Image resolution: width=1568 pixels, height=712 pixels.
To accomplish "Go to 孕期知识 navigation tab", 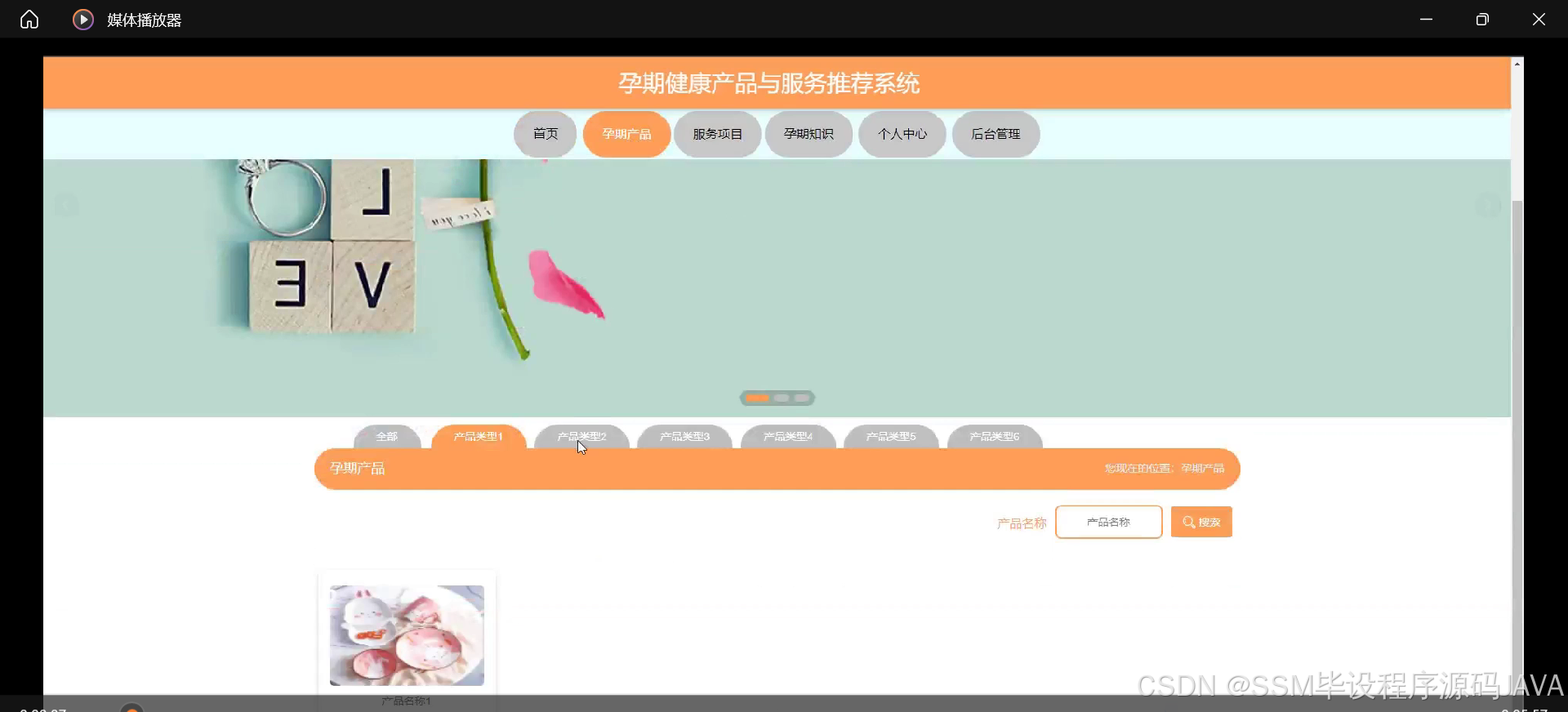I will tap(808, 134).
